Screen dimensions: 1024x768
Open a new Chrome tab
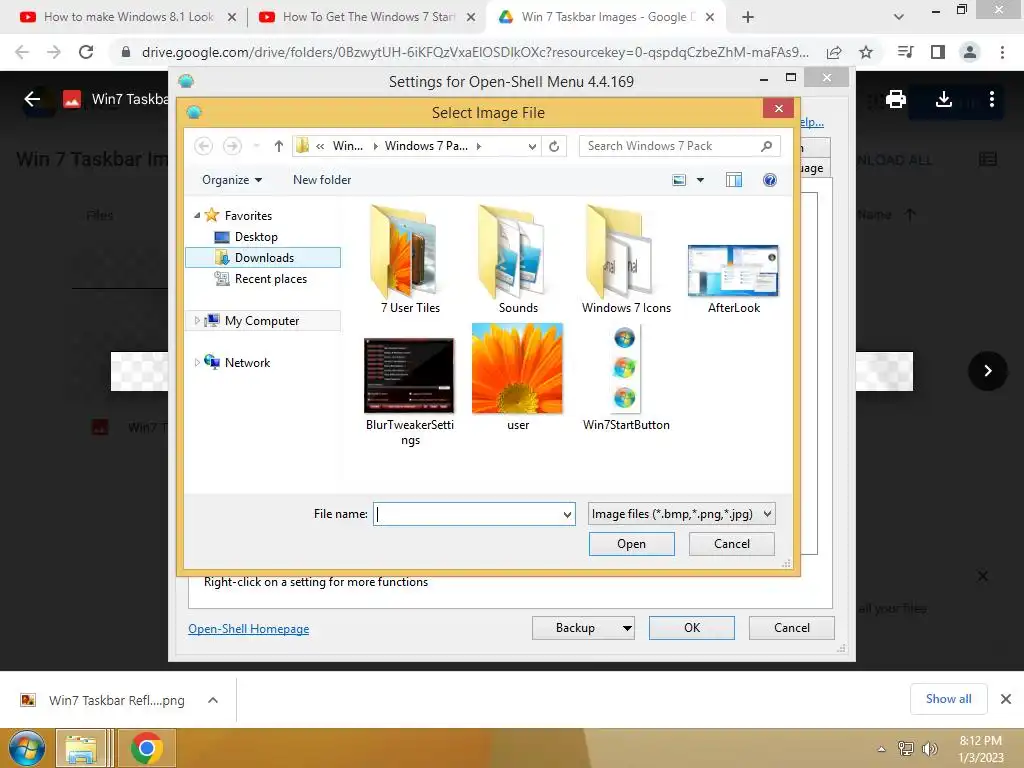point(748,17)
